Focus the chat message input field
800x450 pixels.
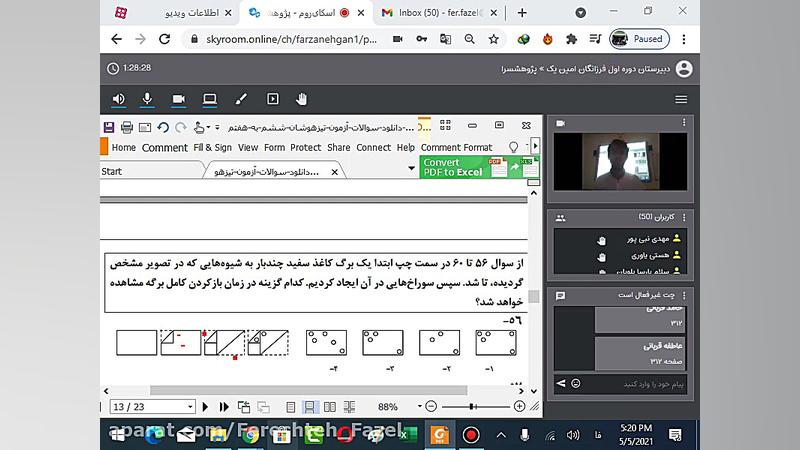pyautogui.click(x=635, y=384)
